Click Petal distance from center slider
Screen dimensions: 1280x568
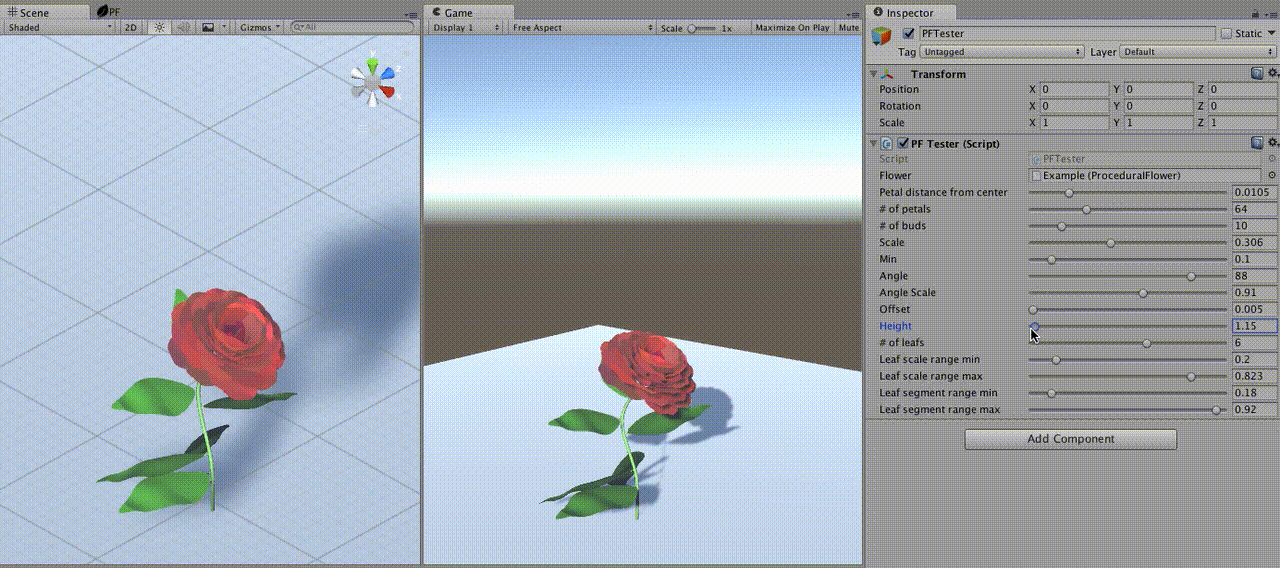[x=1127, y=192]
